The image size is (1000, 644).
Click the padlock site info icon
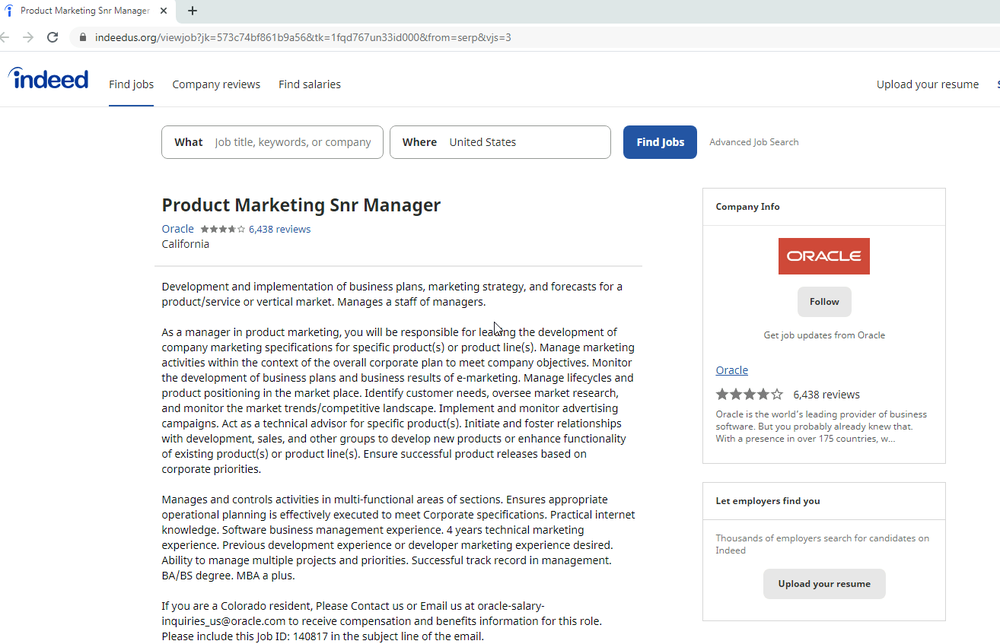82,37
